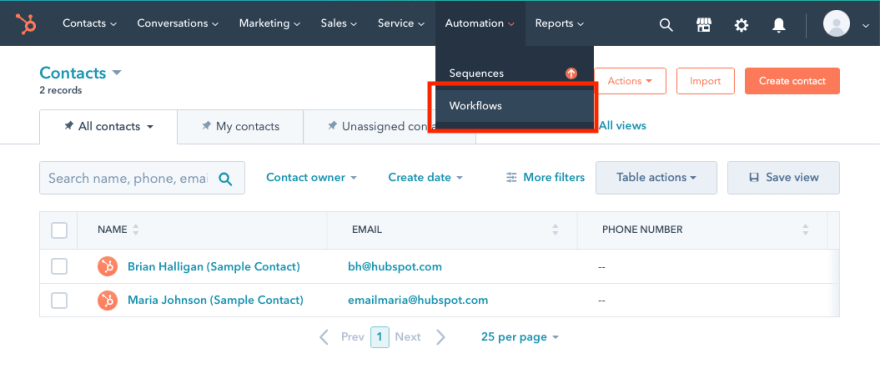Check the box for Maria Johnson

click(59, 300)
